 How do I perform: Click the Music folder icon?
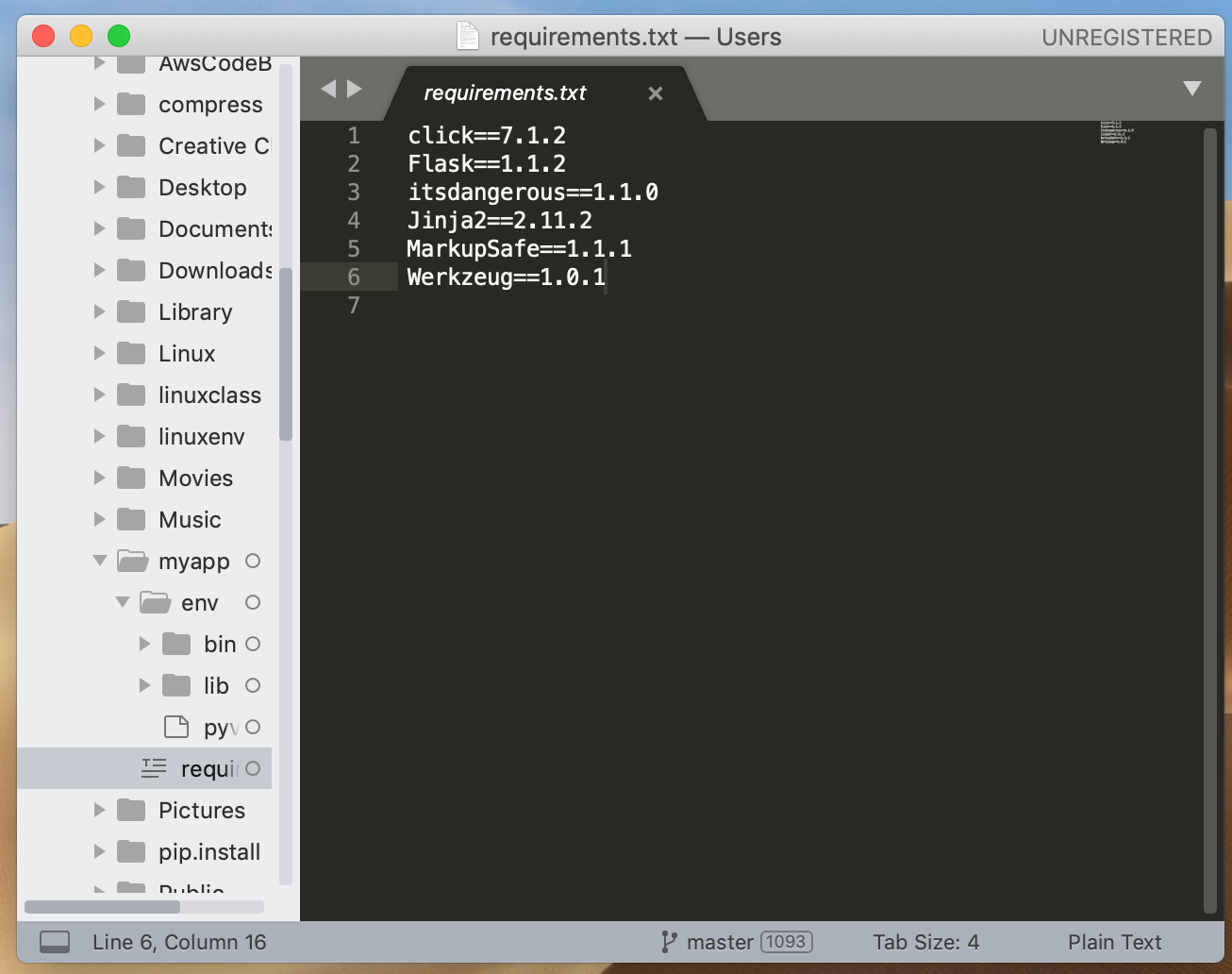tap(131, 519)
